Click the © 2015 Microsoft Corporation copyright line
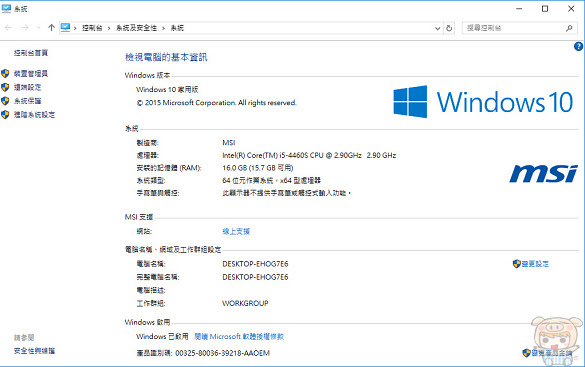 [216, 103]
